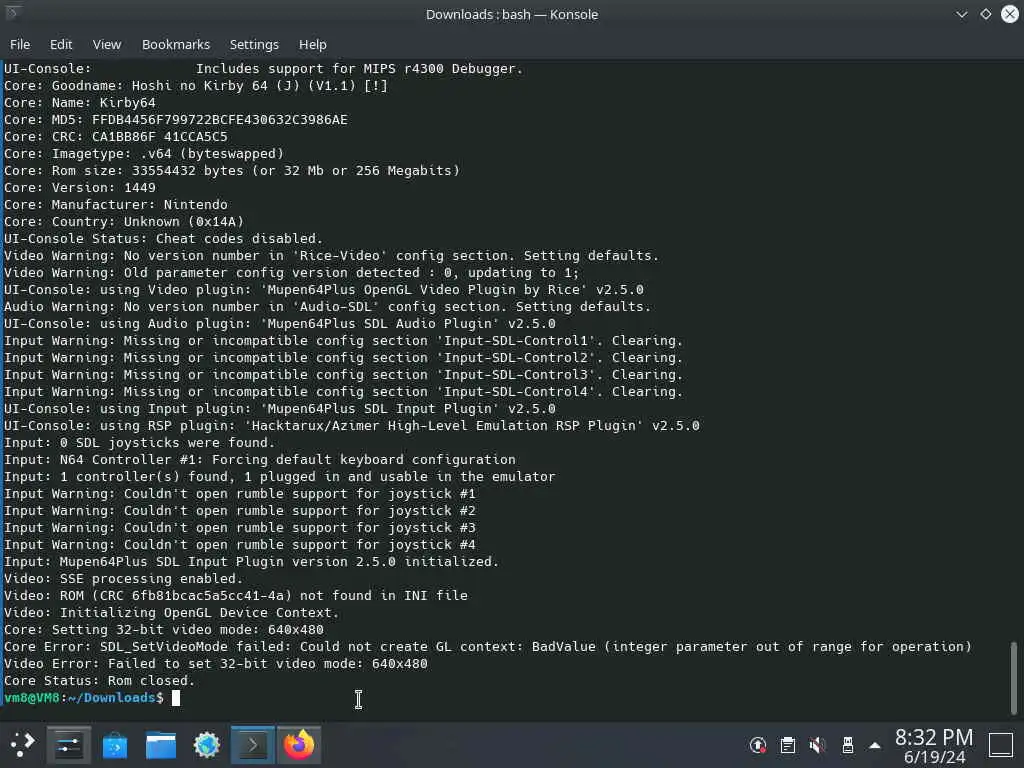This screenshot has width=1024, height=768.
Task: Click the 'Rom size: 33554432 bytes' line
Action: (232, 170)
